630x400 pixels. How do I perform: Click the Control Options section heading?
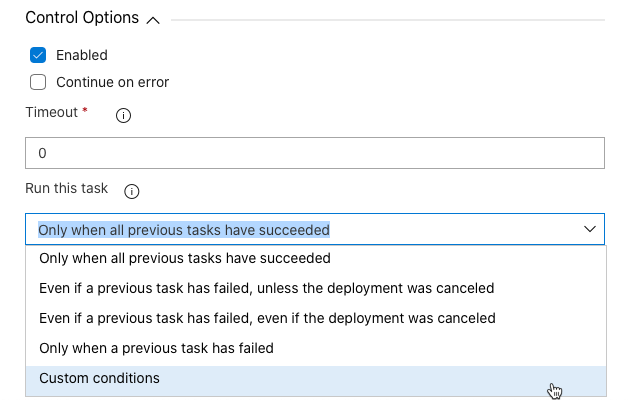pos(82,18)
